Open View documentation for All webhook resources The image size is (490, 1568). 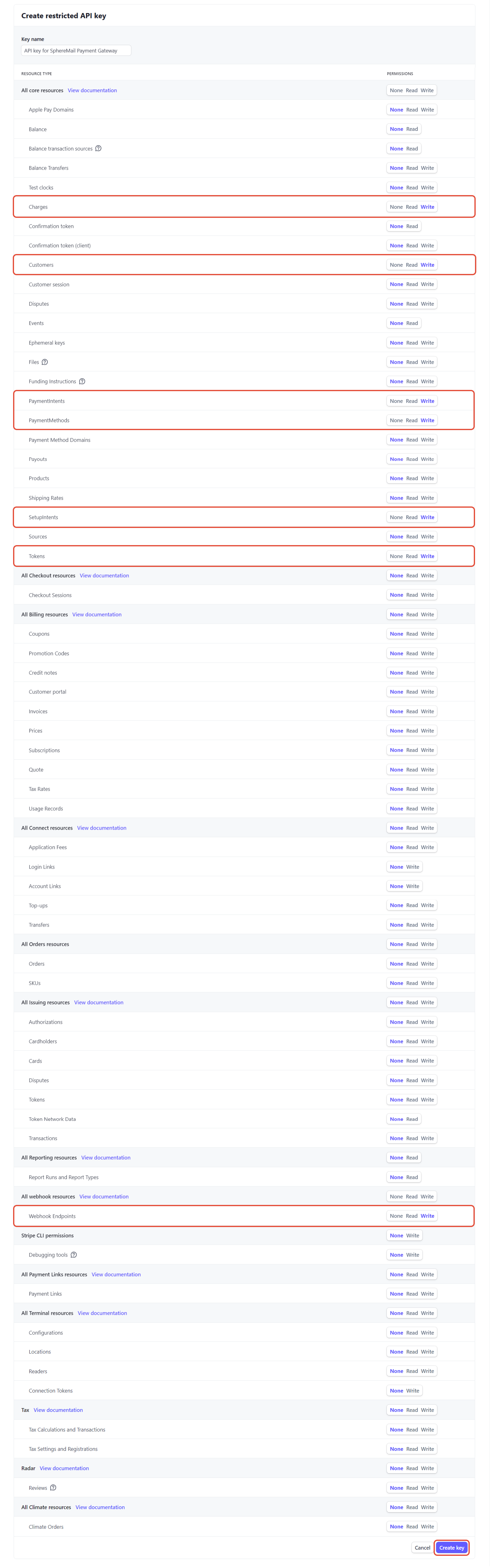tap(104, 1197)
